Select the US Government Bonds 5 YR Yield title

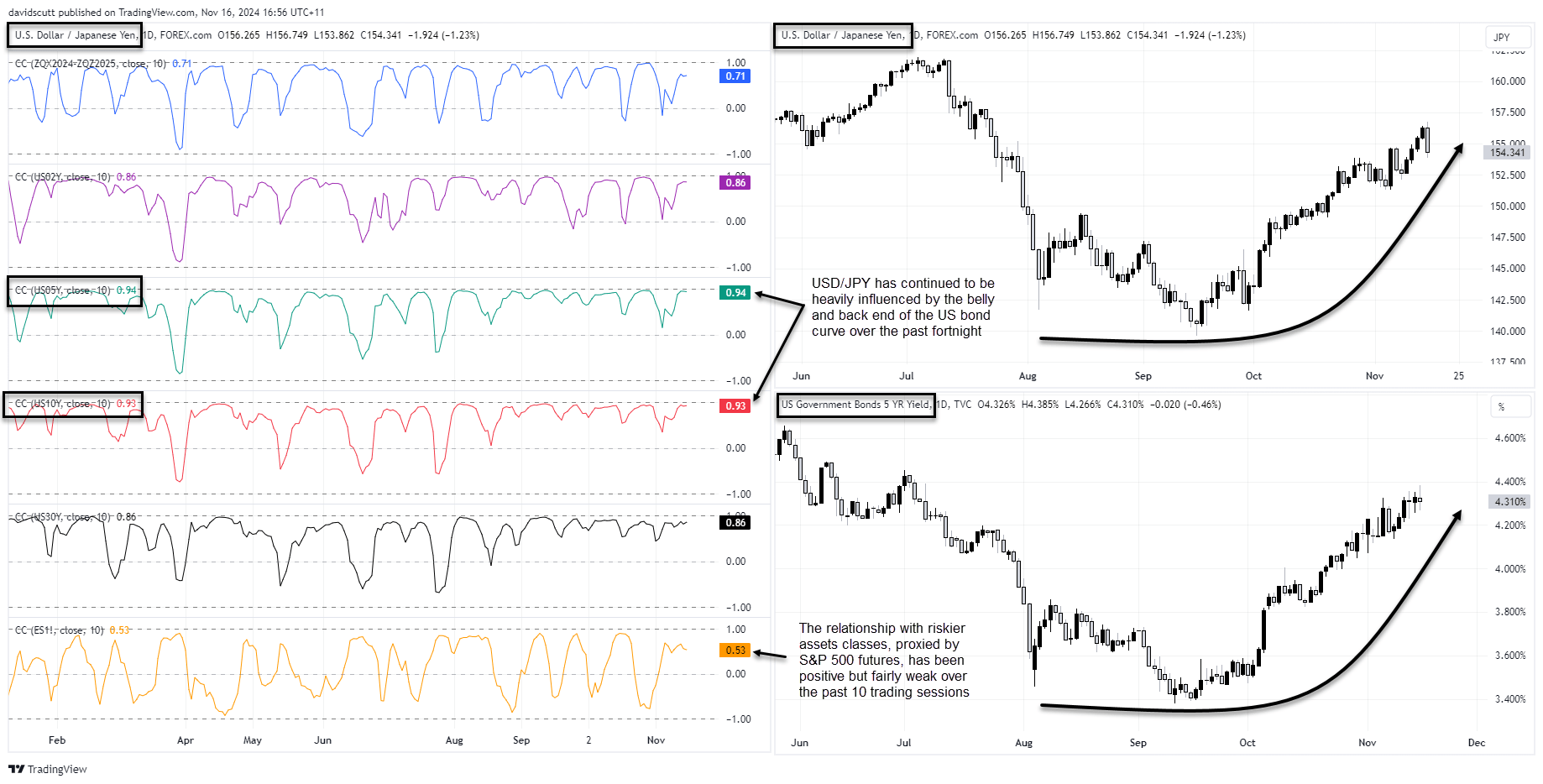855,405
